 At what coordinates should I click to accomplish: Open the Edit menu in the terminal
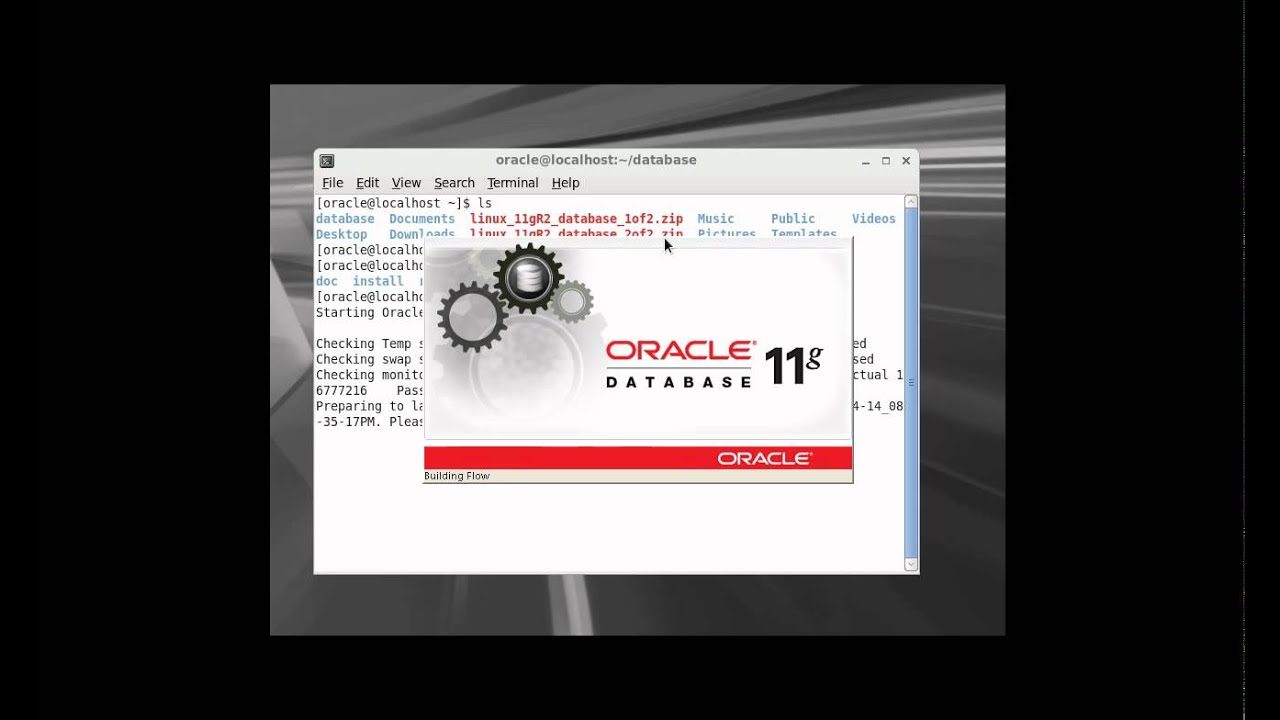(x=367, y=183)
